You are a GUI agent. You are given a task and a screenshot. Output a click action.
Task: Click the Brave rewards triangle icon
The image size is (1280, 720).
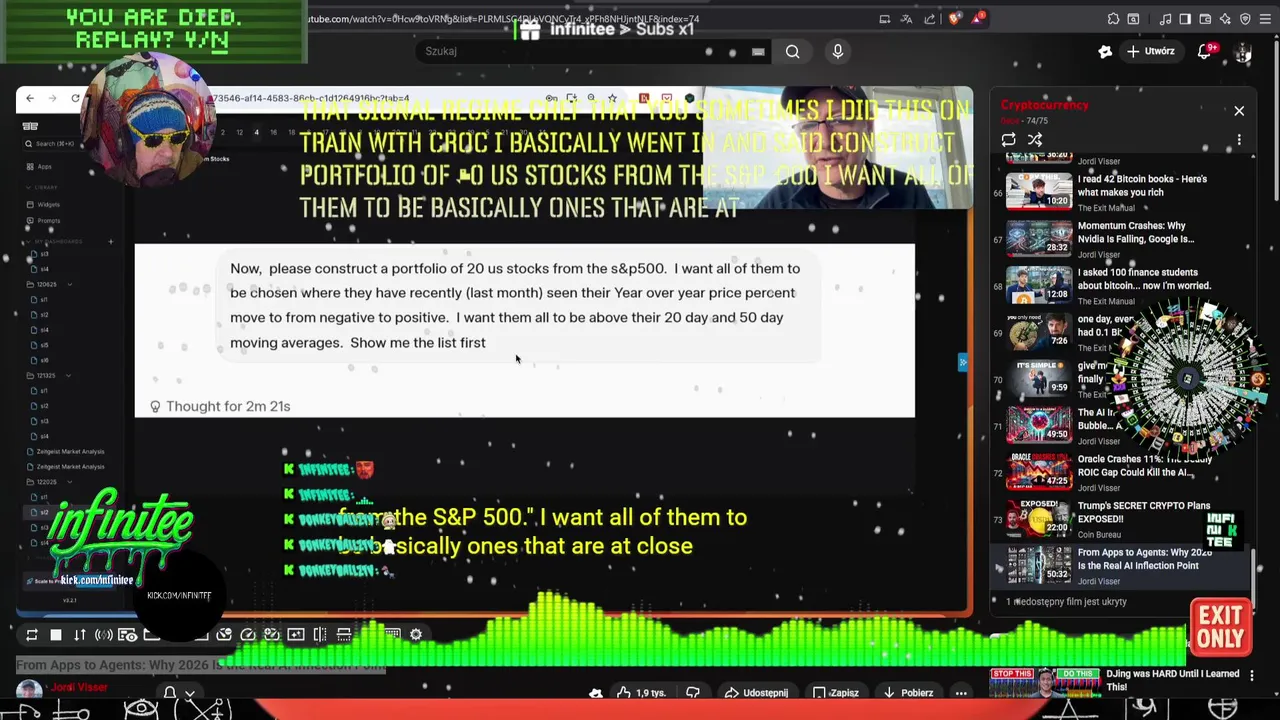pyautogui.click(x=976, y=18)
